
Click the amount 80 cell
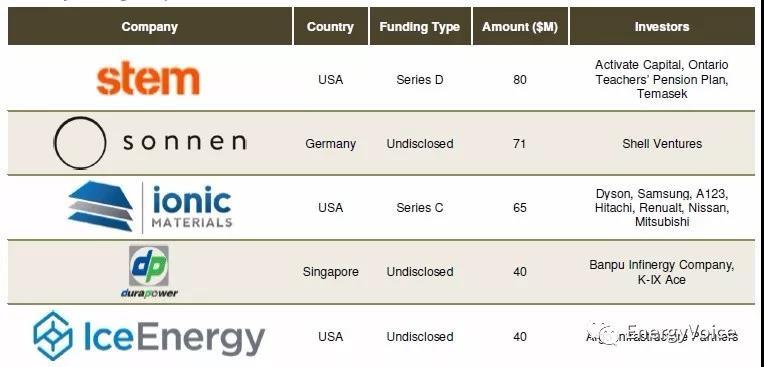(x=519, y=79)
